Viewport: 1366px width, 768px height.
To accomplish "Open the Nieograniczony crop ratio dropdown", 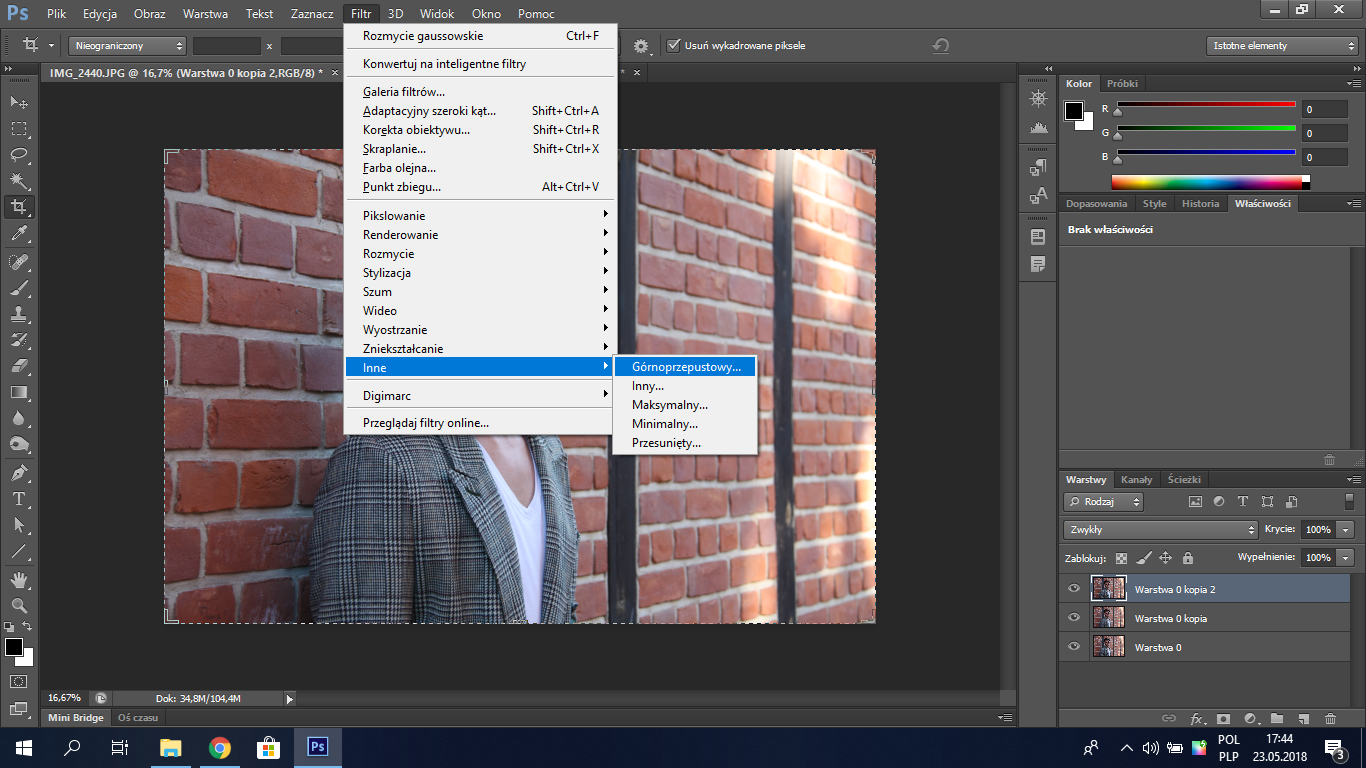I will coord(127,45).
